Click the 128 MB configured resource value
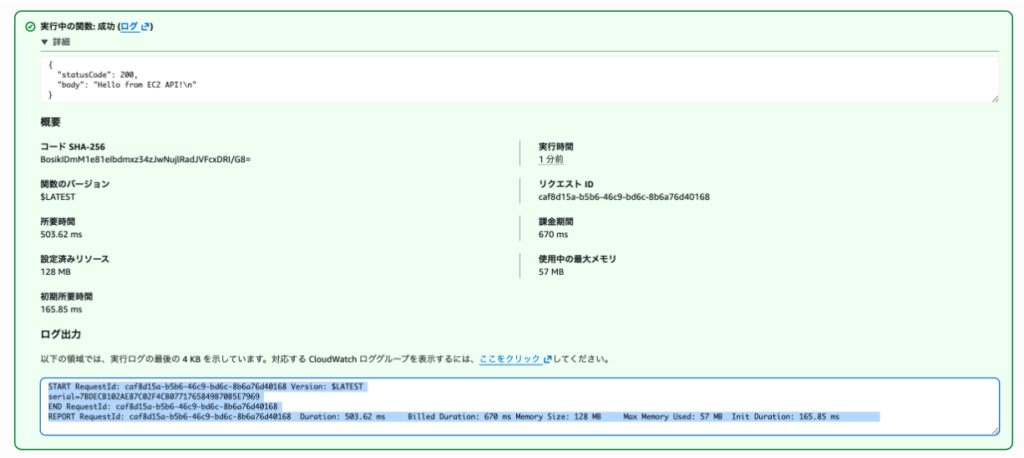This screenshot has width=1024, height=458. [x=56, y=271]
